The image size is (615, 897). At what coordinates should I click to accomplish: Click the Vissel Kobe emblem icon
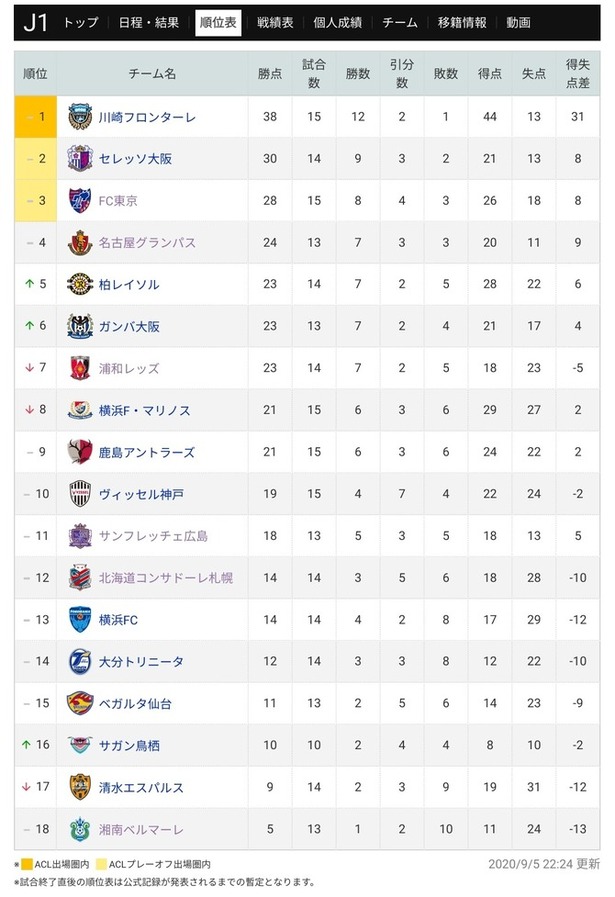coord(80,494)
